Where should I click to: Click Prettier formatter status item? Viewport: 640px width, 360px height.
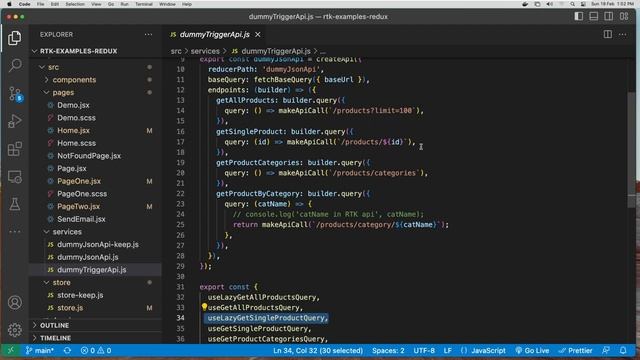pyautogui.click(x=576, y=351)
